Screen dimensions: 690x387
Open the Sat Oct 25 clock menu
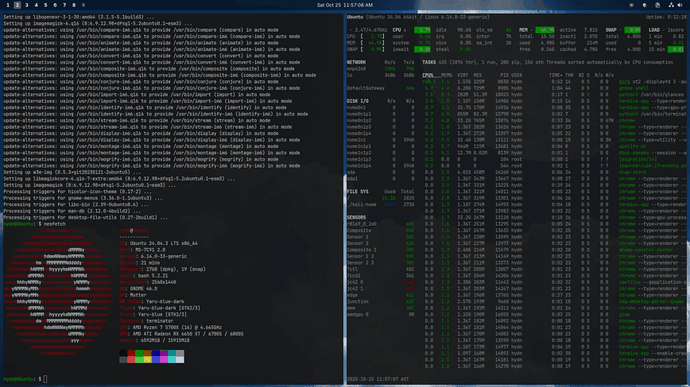[345, 5]
